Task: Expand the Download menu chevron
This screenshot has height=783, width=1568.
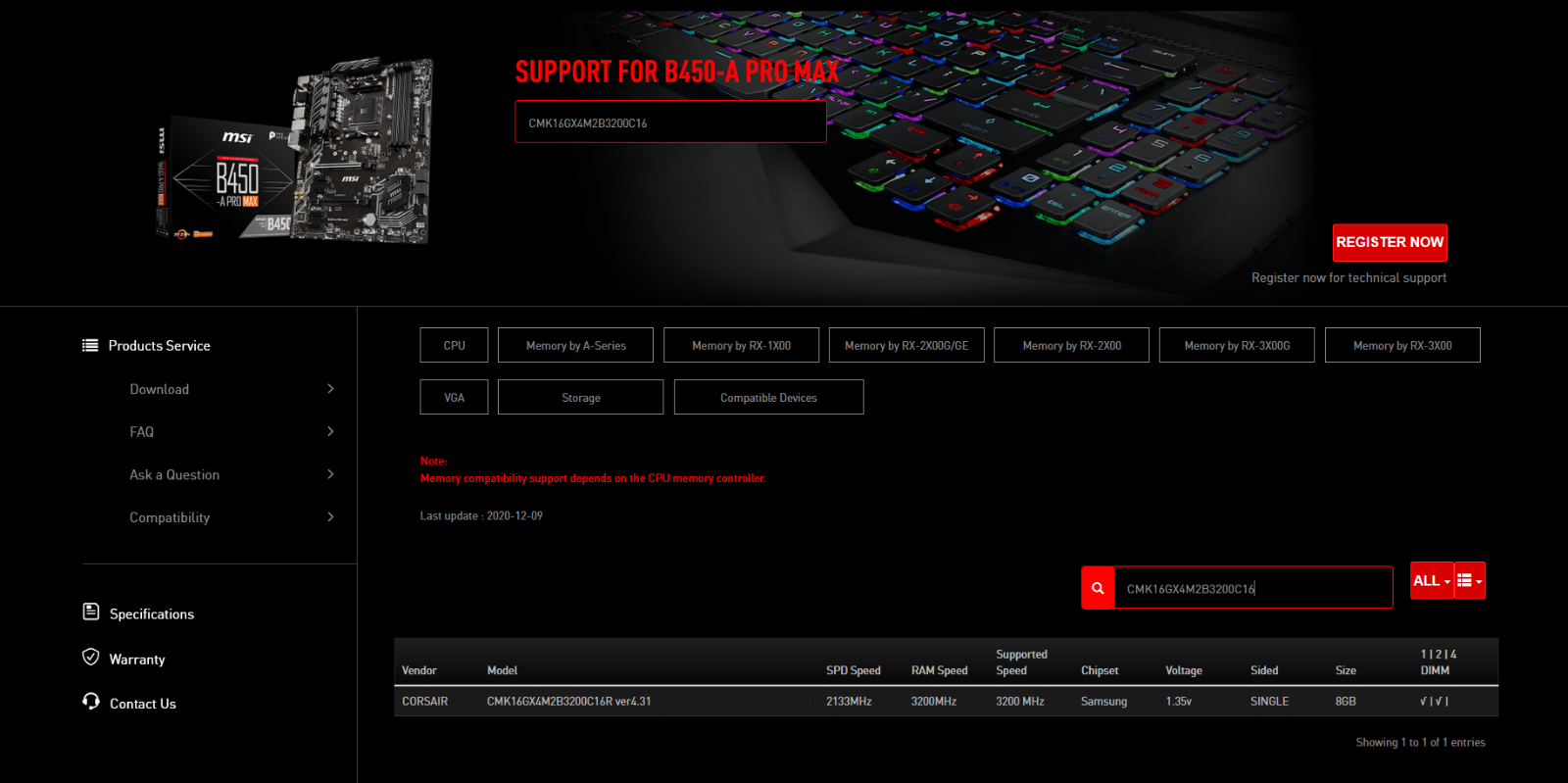Action: [330, 389]
